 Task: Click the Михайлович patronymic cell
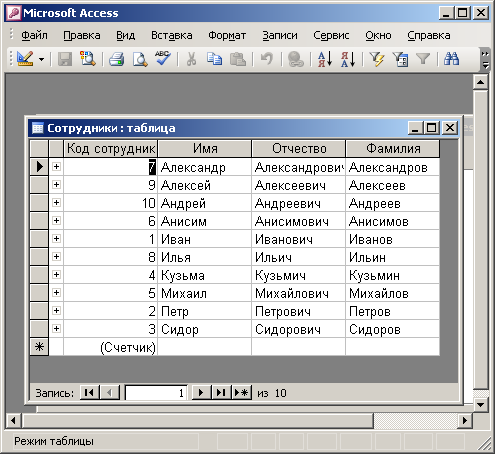[299, 293]
